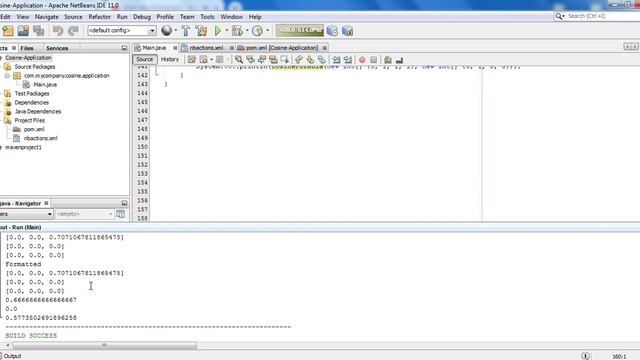Click the Next Bookmark editor icon
Viewport: 640px width, 360px height.
(x=310, y=60)
